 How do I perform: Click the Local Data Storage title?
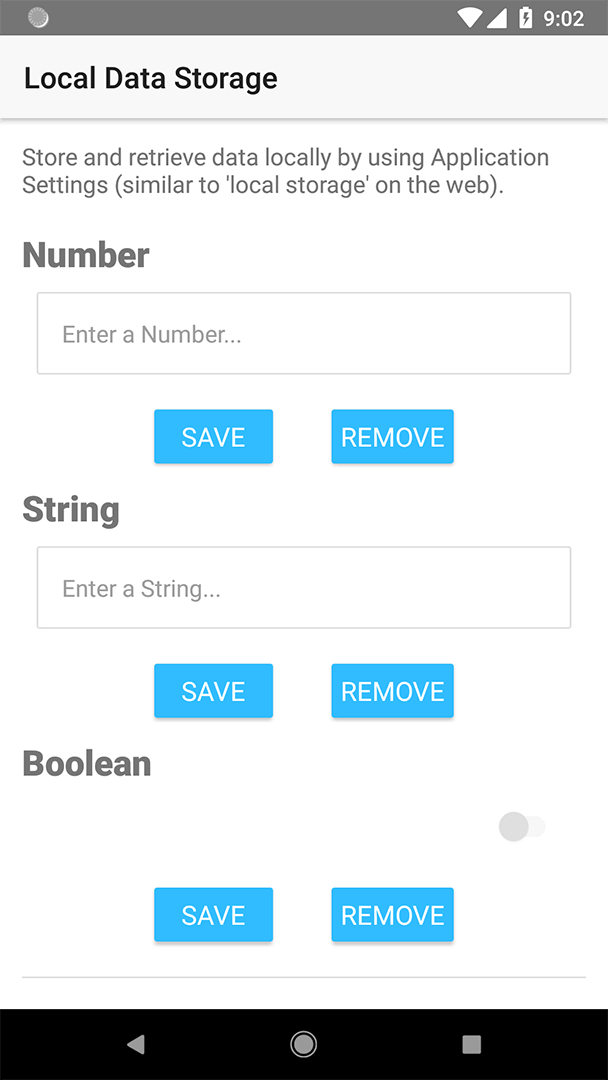pos(150,77)
